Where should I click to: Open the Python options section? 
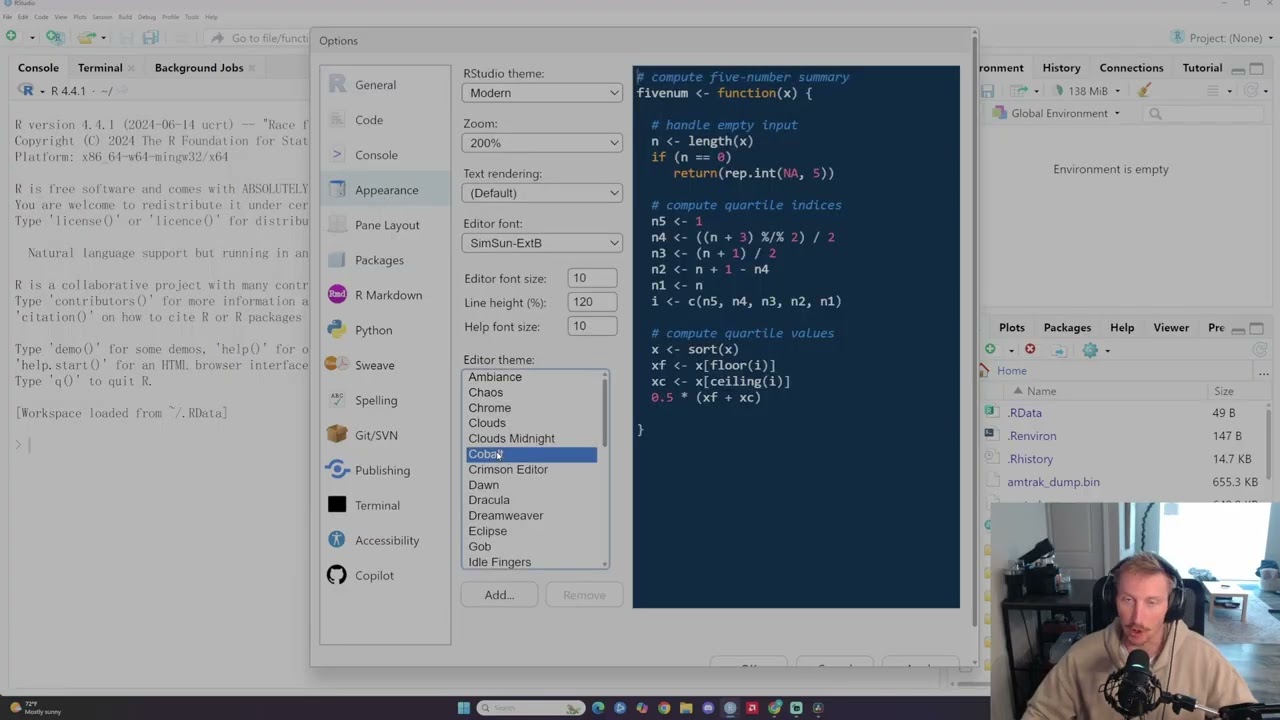point(385,330)
